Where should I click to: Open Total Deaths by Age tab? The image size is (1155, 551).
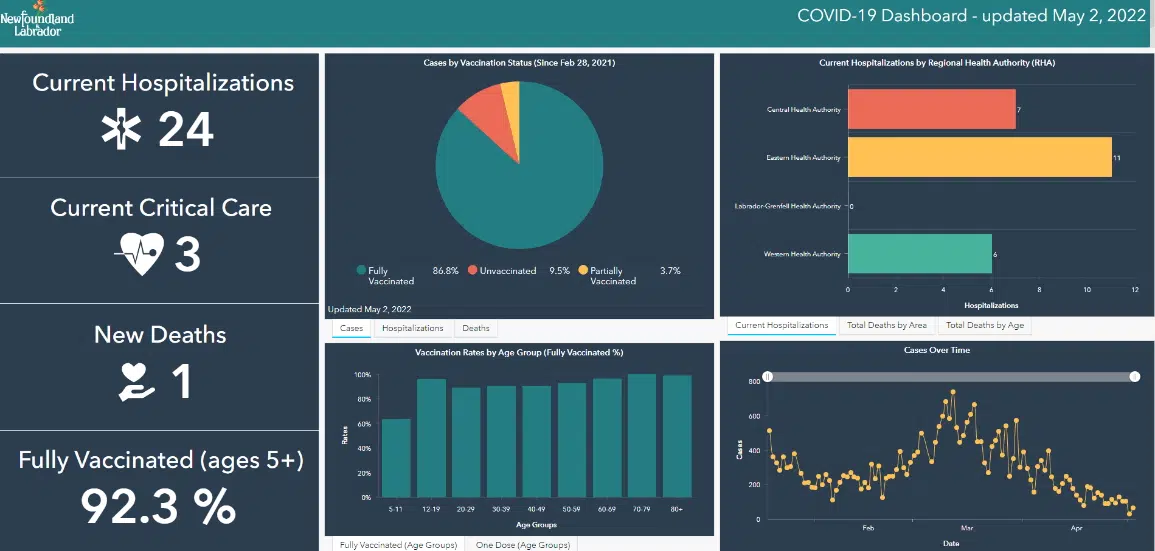984,325
